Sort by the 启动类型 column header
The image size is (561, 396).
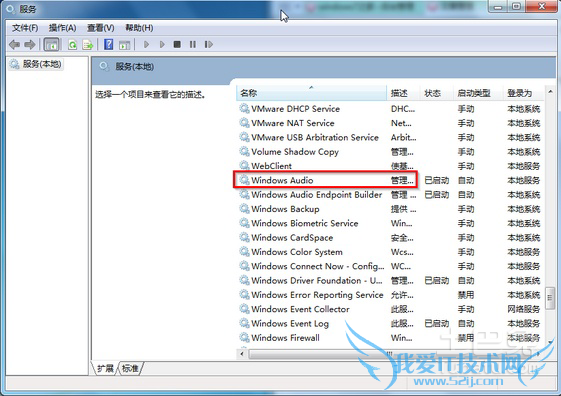[x=477, y=93]
